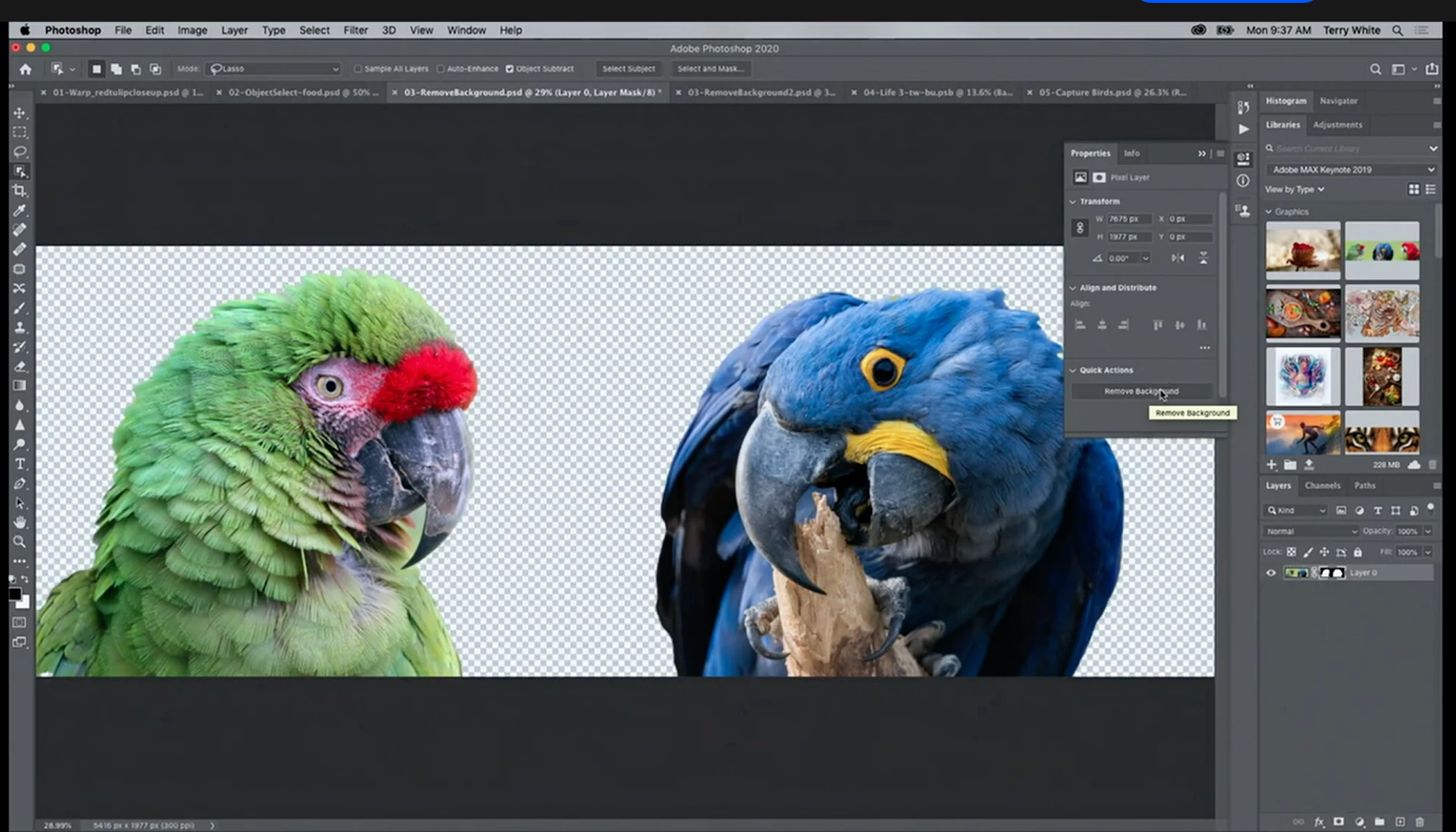The height and width of the screenshot is (832, 1456).
Task: Select the Crop tool
Action: coord(20,191)
